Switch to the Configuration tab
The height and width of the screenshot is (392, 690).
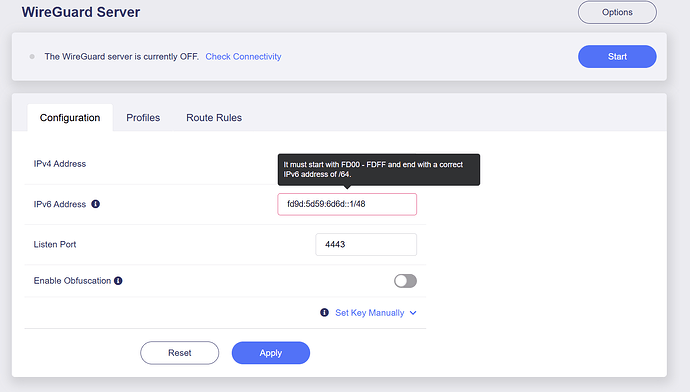(x=70, y=118)
